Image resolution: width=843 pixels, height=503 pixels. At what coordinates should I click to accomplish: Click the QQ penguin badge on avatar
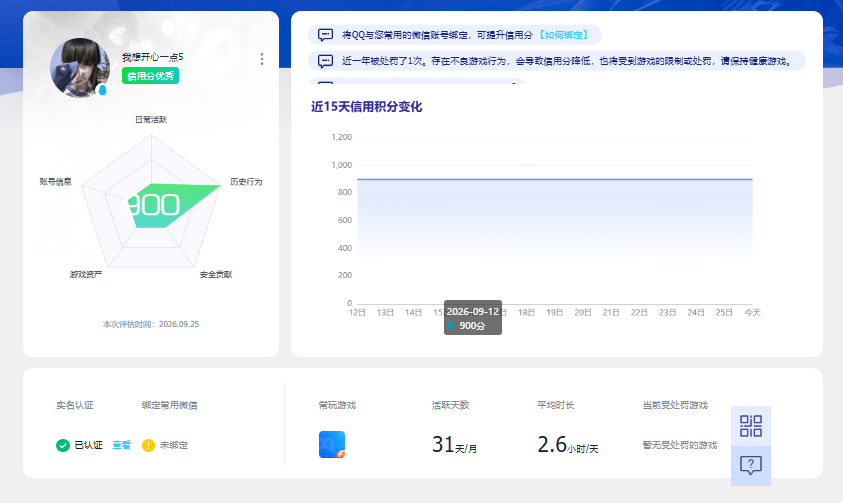pyautogui.click(x=103, y=90)
